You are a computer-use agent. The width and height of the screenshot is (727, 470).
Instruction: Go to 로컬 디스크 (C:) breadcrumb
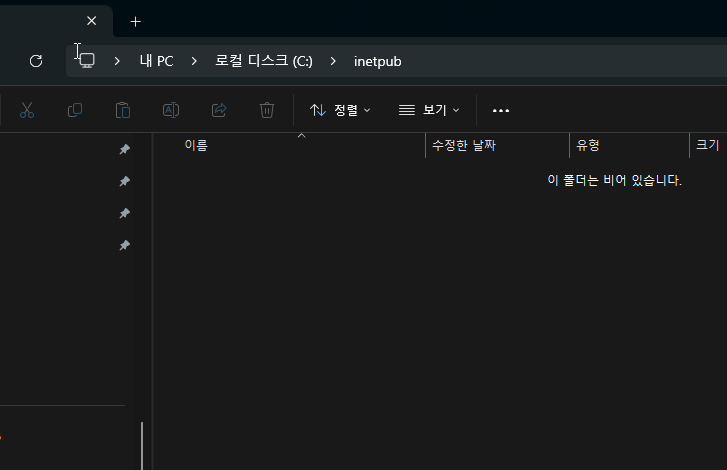point(264,61)
